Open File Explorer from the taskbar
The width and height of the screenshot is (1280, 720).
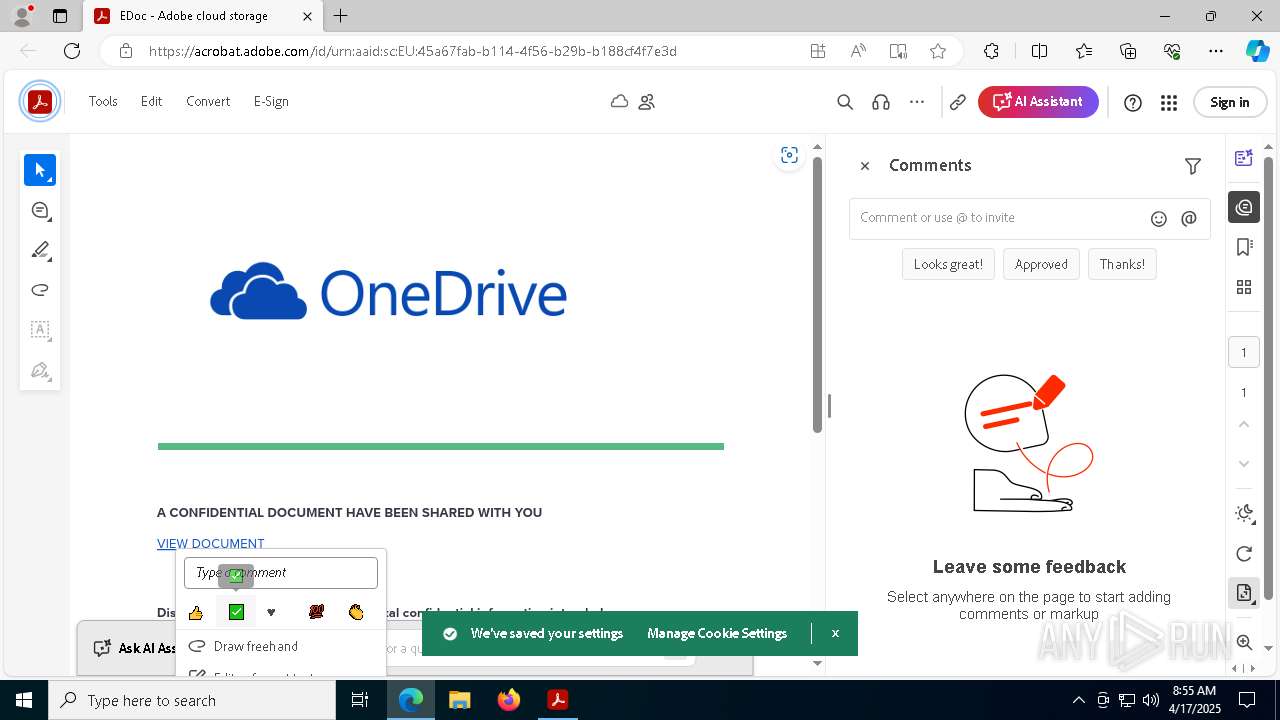coord(460,700)
